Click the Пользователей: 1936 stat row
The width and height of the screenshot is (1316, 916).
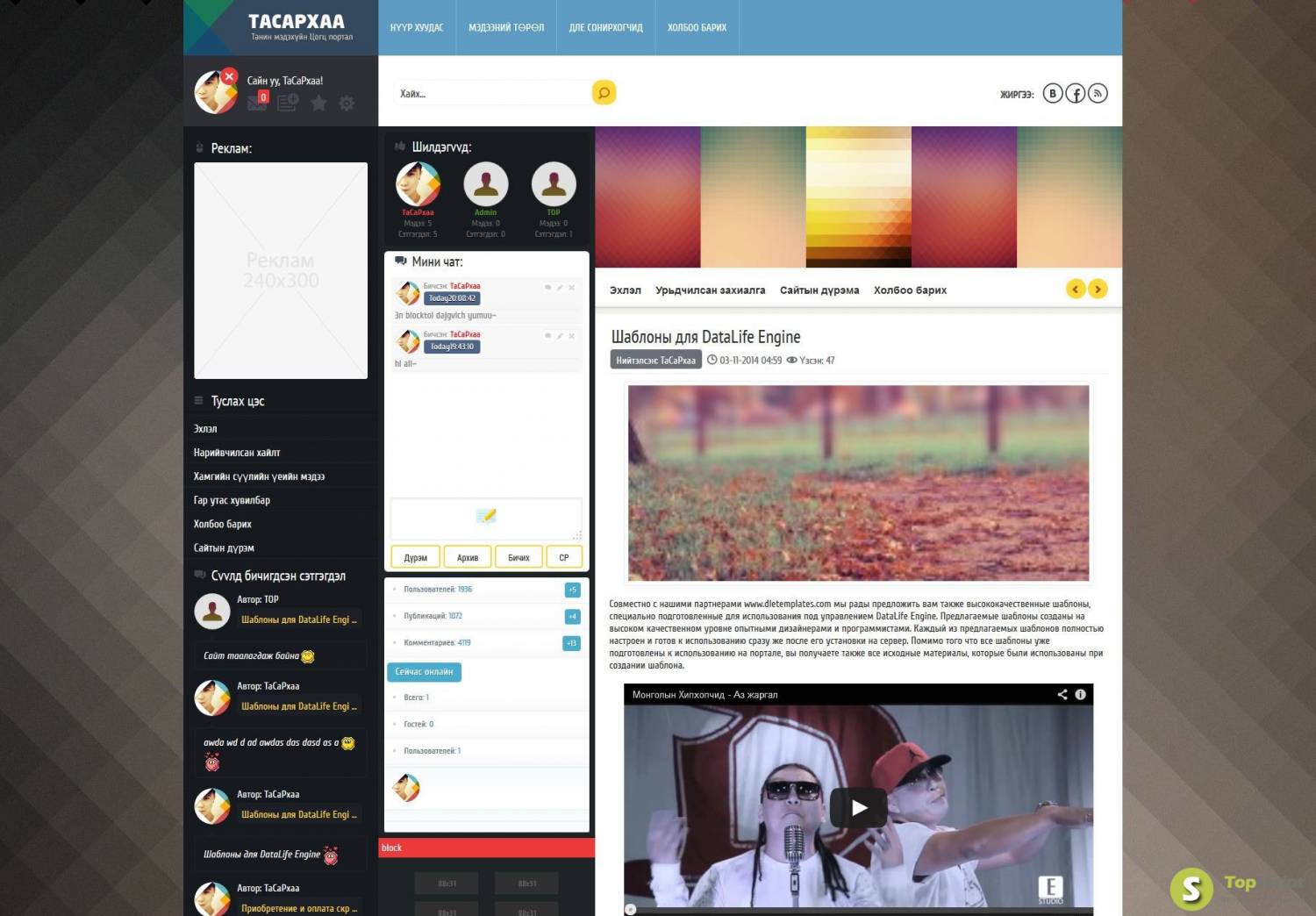pos(486,590)
